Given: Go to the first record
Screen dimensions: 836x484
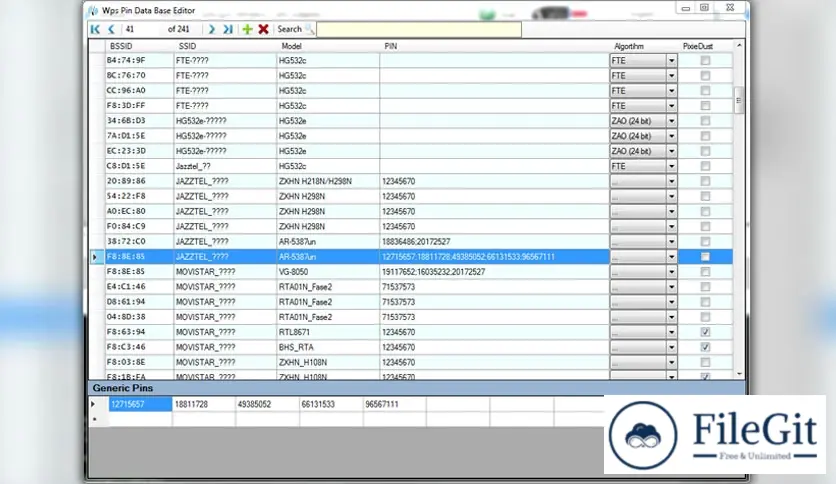Looking at the screenshot, I should point(95,29).
